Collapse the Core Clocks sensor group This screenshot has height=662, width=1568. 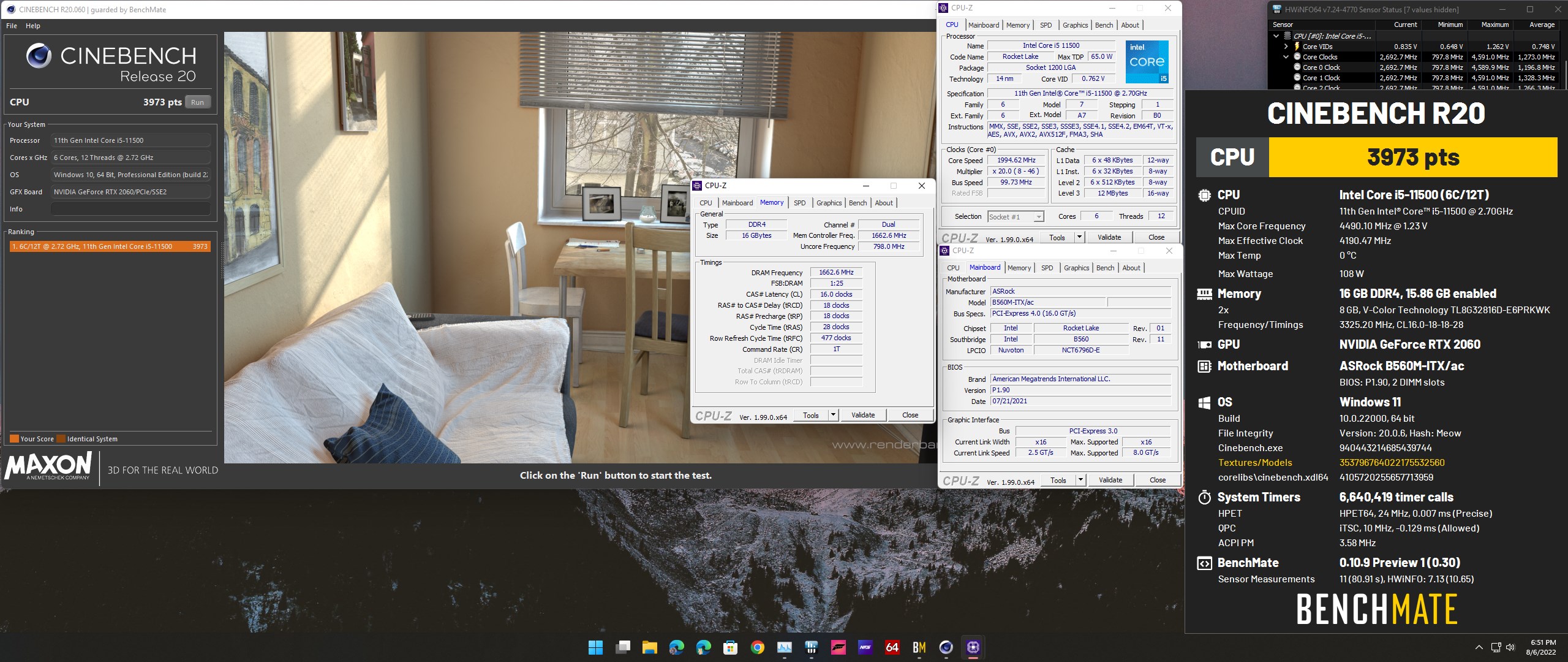click(x=1286, y=57)
